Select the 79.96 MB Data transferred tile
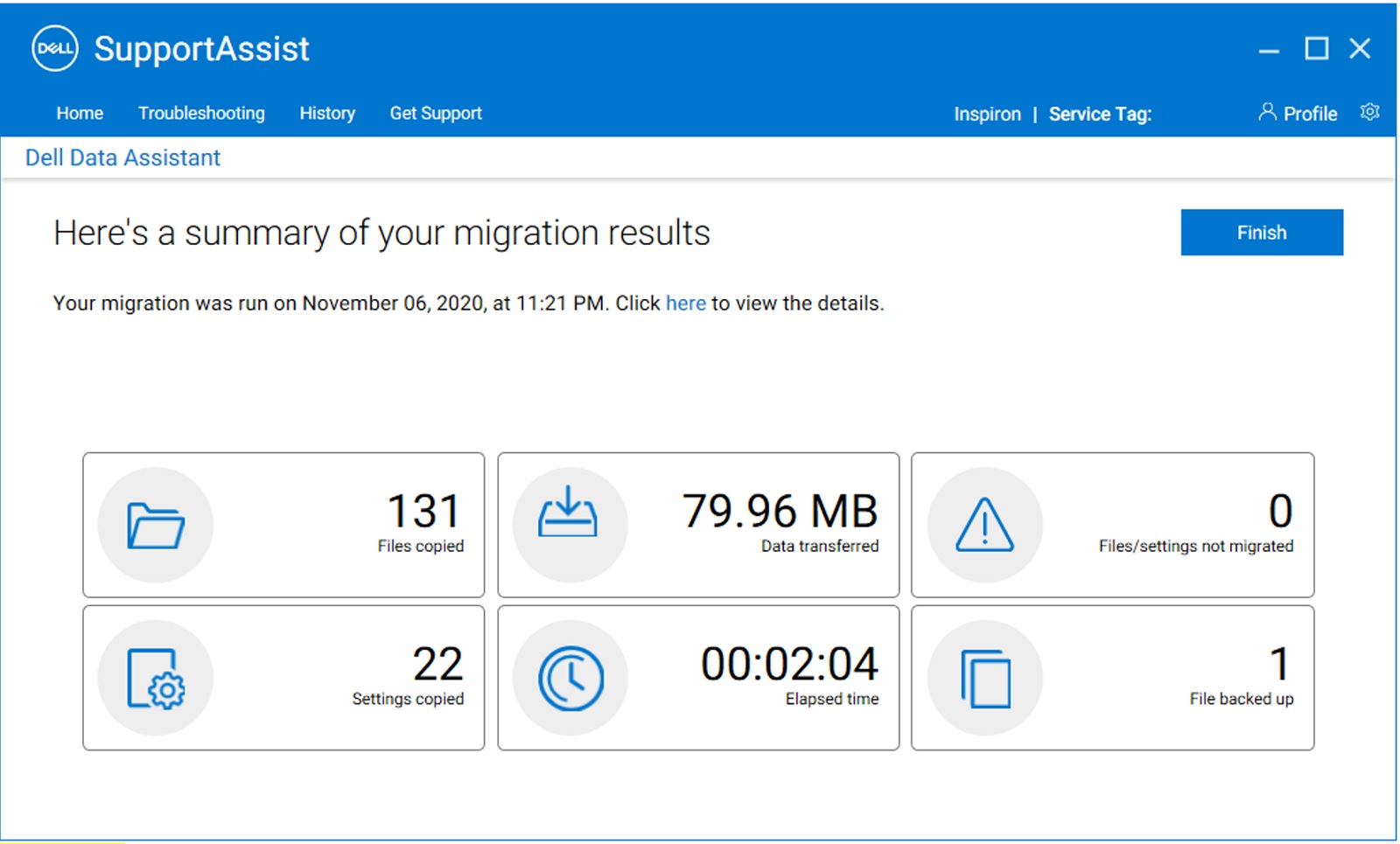This screenshot has width=1400, height=844. [x=698, y=524]
